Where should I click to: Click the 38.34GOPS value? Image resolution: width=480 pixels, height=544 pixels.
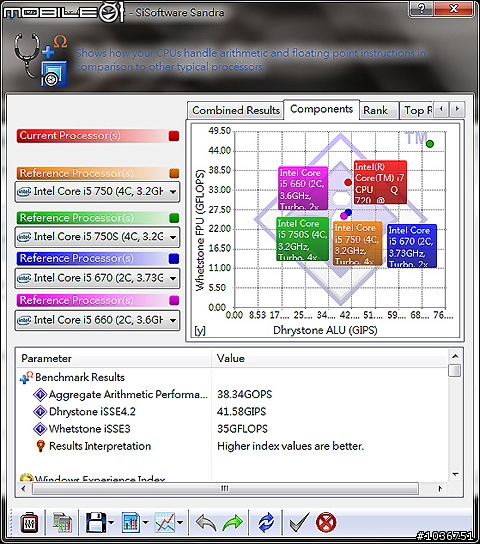pyautogui.click(x=245, y=394)
